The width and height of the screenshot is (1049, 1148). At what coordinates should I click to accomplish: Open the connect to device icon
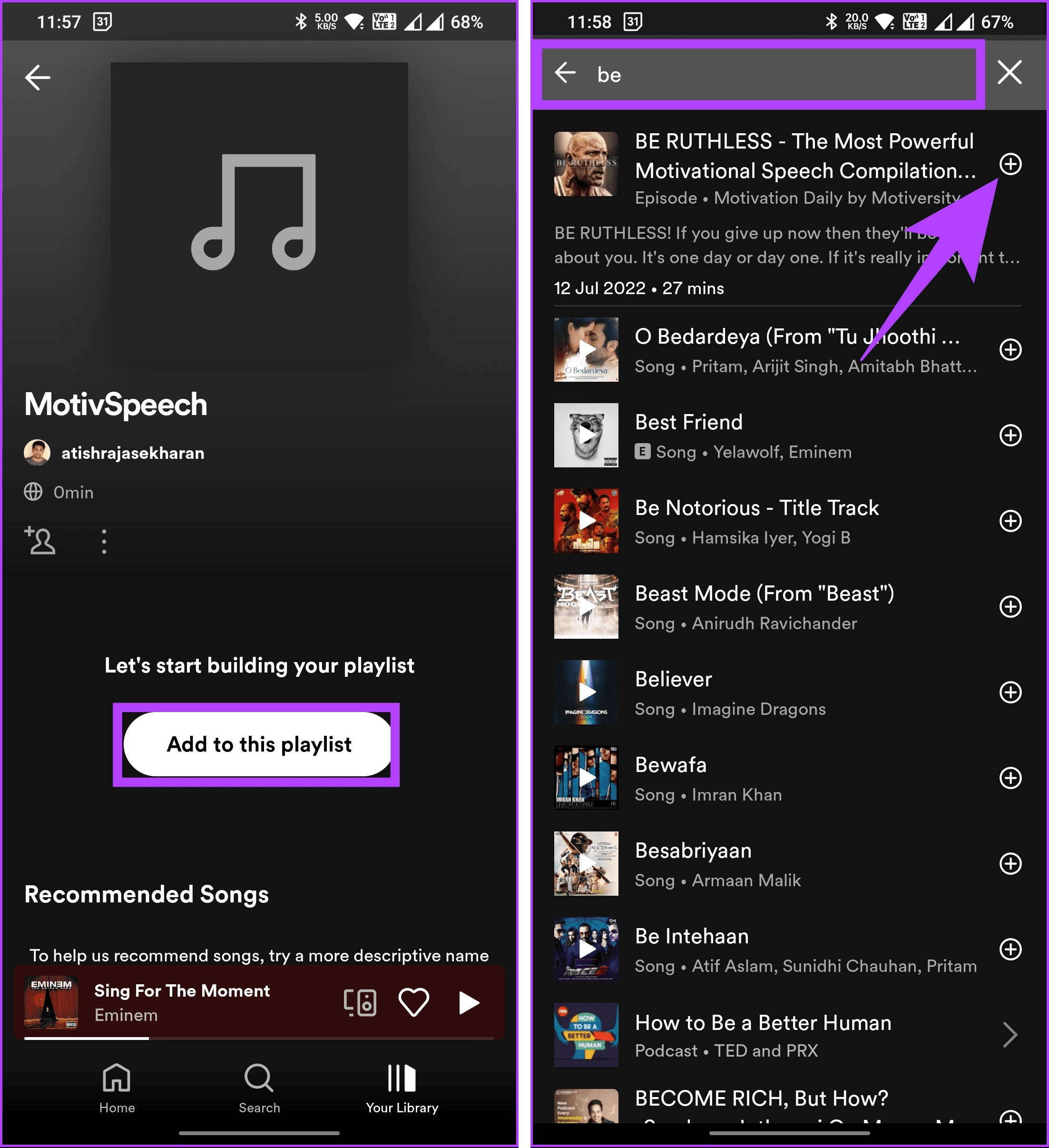(360, 1003)
